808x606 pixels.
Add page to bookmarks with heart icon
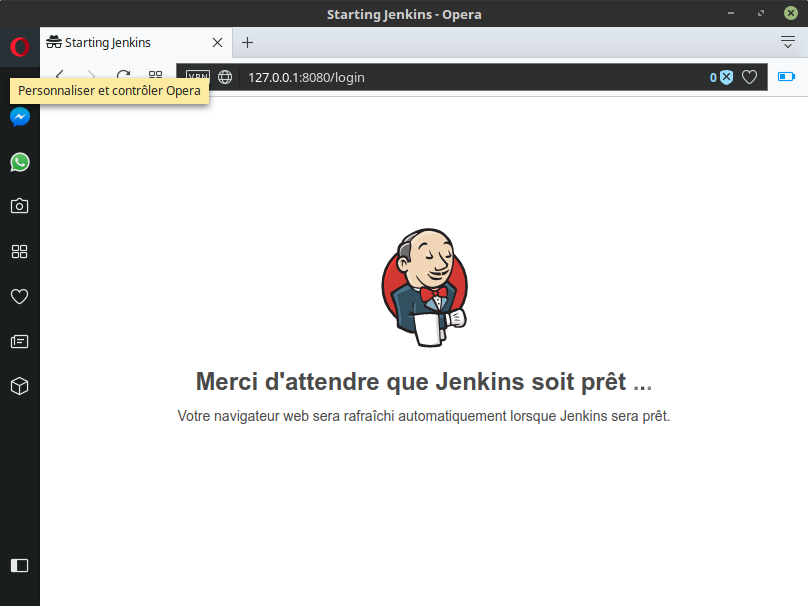pos(749,77)
